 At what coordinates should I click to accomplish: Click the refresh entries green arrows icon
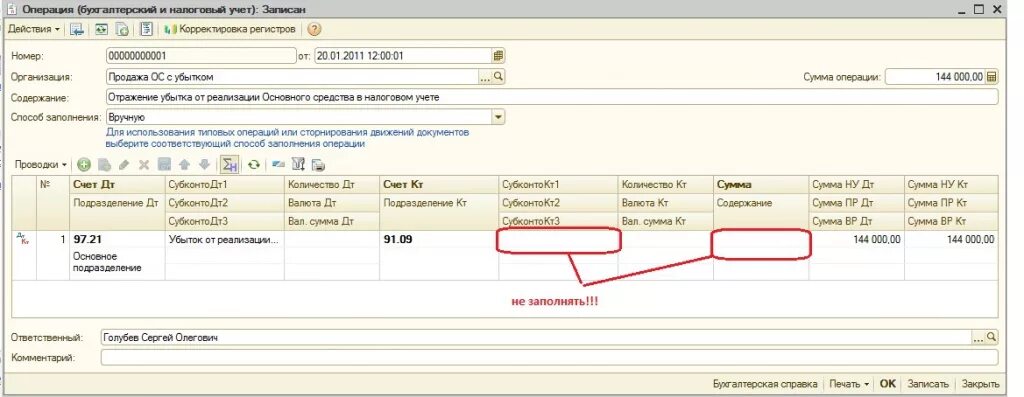pyautogui.click(x=253, y=165)
